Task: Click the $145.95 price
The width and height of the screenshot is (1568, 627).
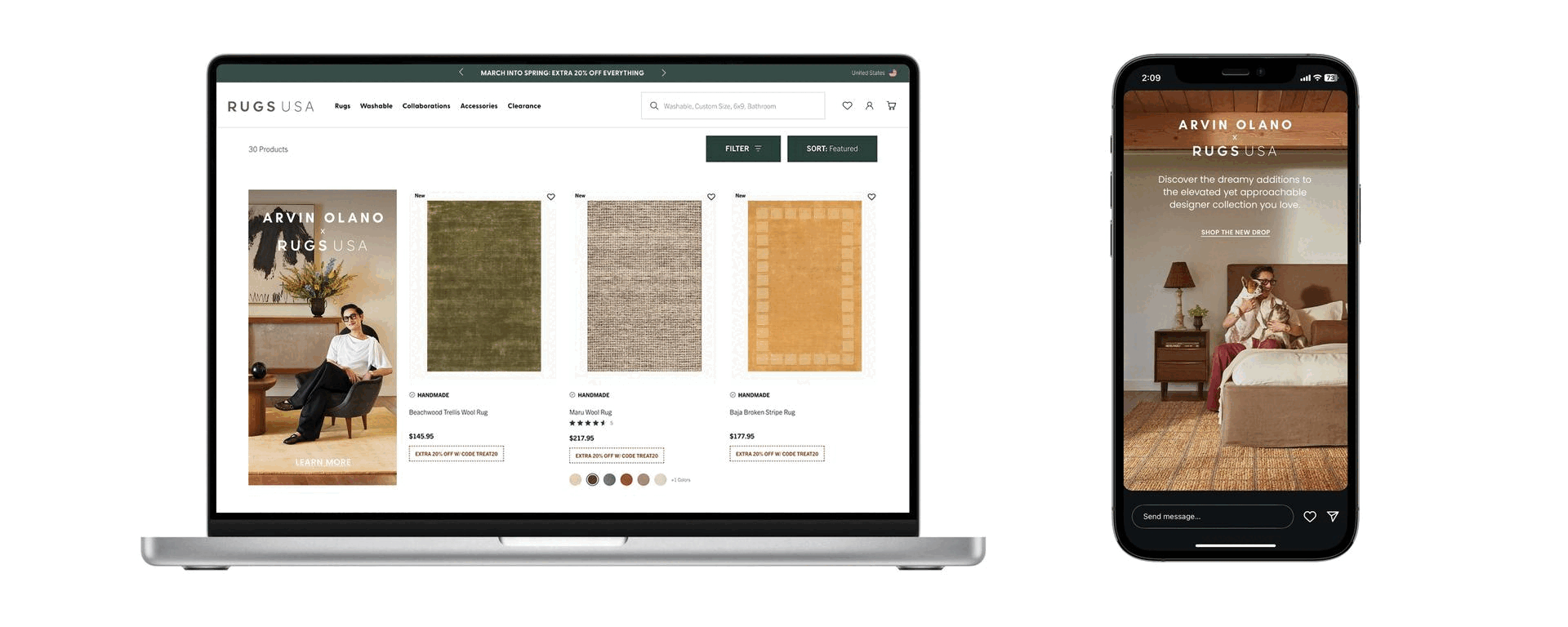Action: click(x=421, y=437)
